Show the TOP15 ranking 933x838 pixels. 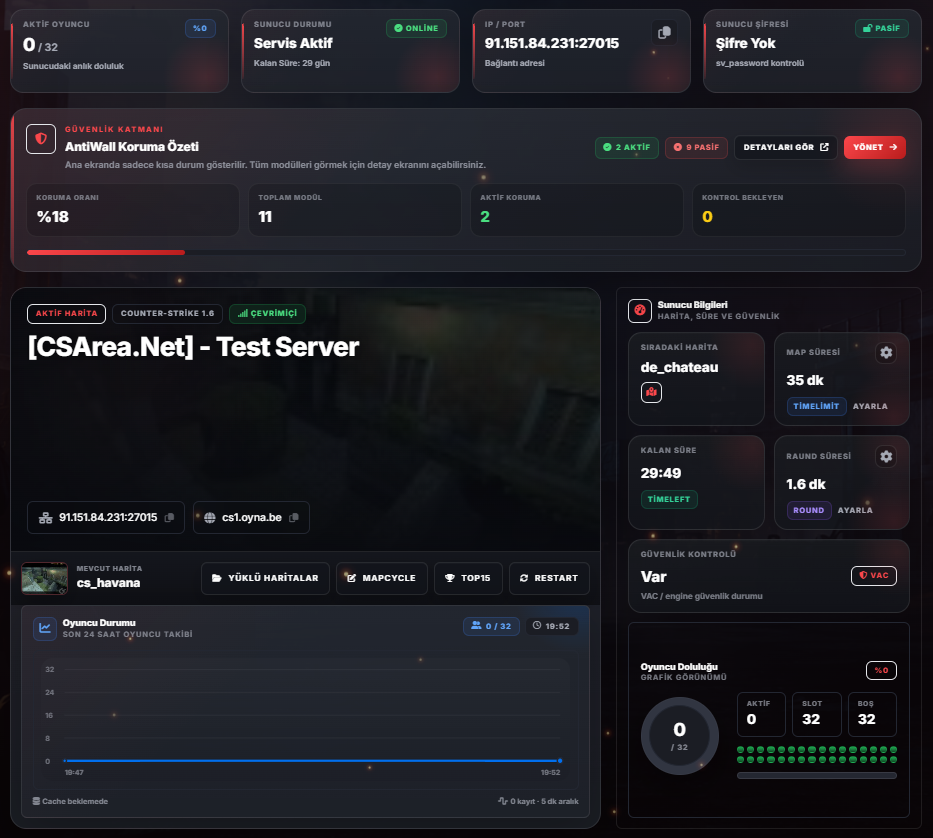(468, 578)
